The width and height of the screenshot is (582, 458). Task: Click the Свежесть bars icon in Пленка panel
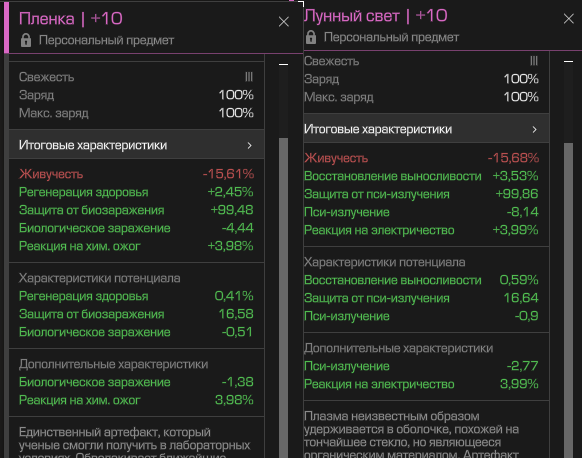pos(249,77)
